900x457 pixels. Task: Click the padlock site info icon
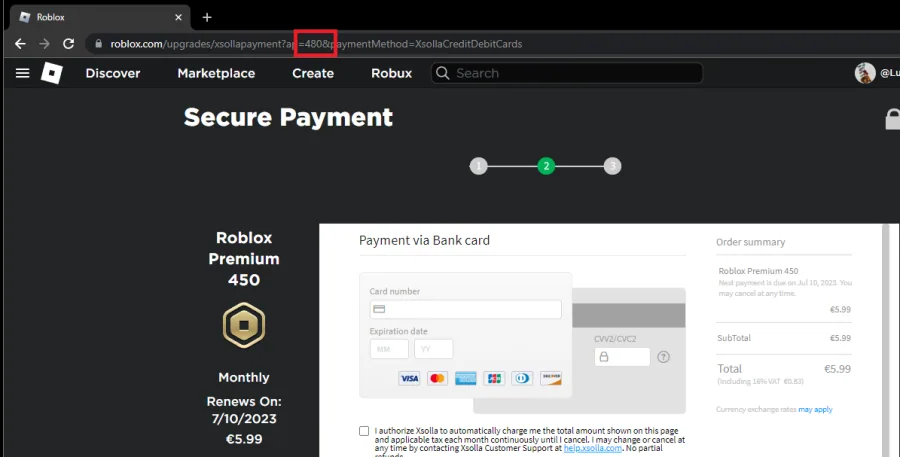coord(99,44)
